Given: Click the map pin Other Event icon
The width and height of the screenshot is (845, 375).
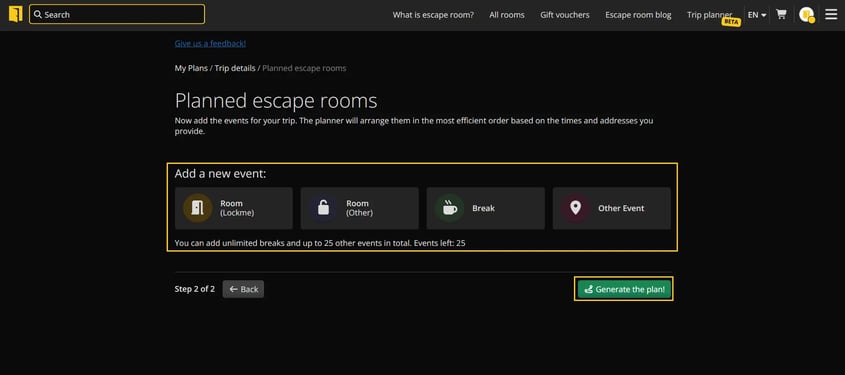Looking at the screenshot, I should point(576,208).
